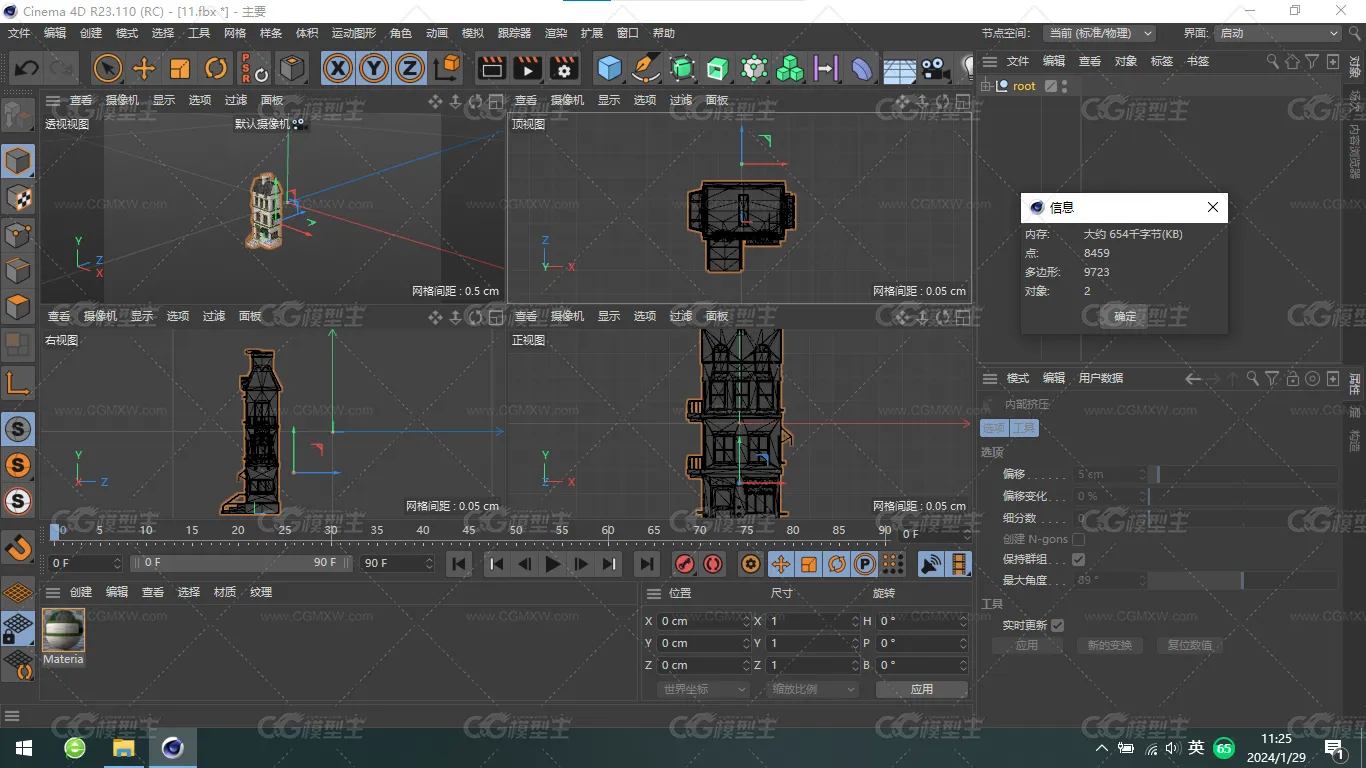Image resolution: width=1366 pixels, height=768 pixels.
Task: Click the 应用 button in the tool attributes
Action: (1027, 645)
